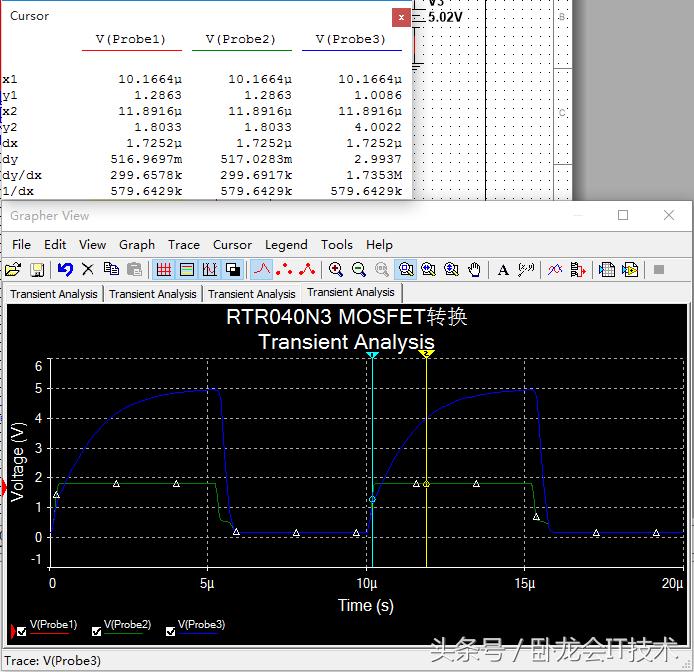The height and width of the screenshot is (672, 694).
Task: Click the Save disk icon in toolbar
Action: pyautogui.click(x=37, y=269)
